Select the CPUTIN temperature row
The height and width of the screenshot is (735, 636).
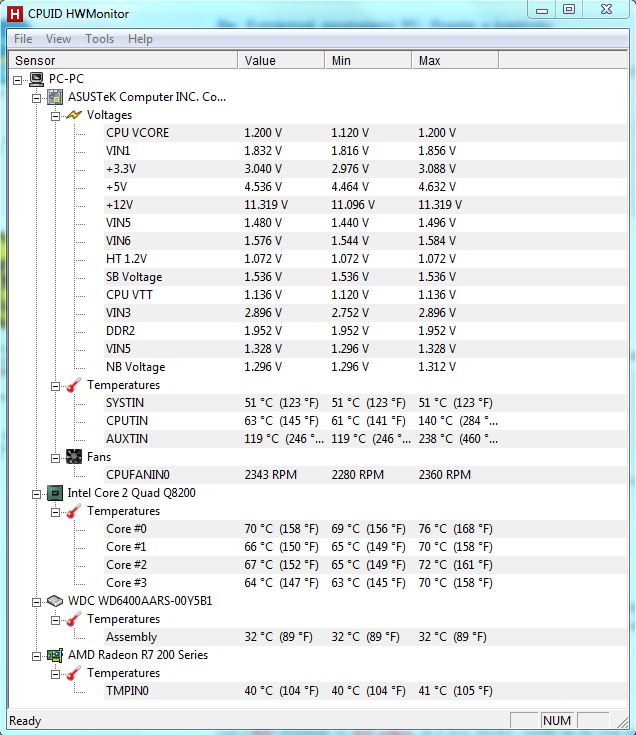pos(366,421)
